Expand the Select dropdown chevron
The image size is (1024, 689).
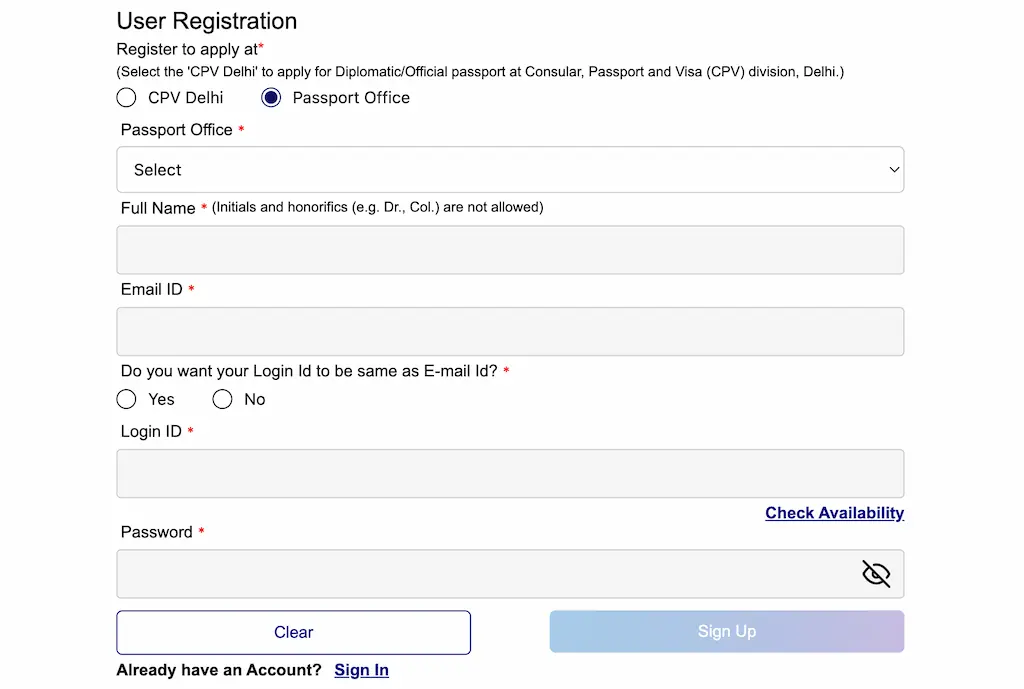click(x=894, y=170)
